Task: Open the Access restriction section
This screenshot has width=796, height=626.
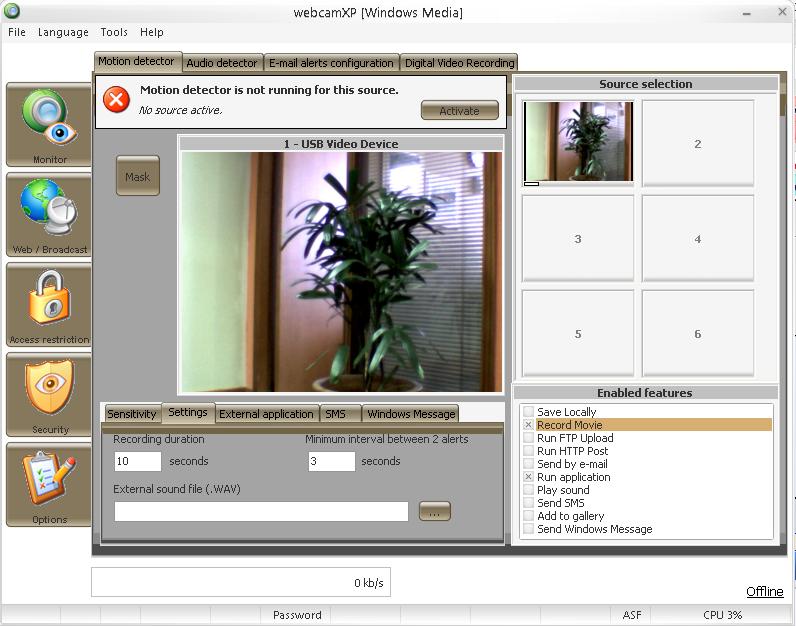Action: click(49, 305)
